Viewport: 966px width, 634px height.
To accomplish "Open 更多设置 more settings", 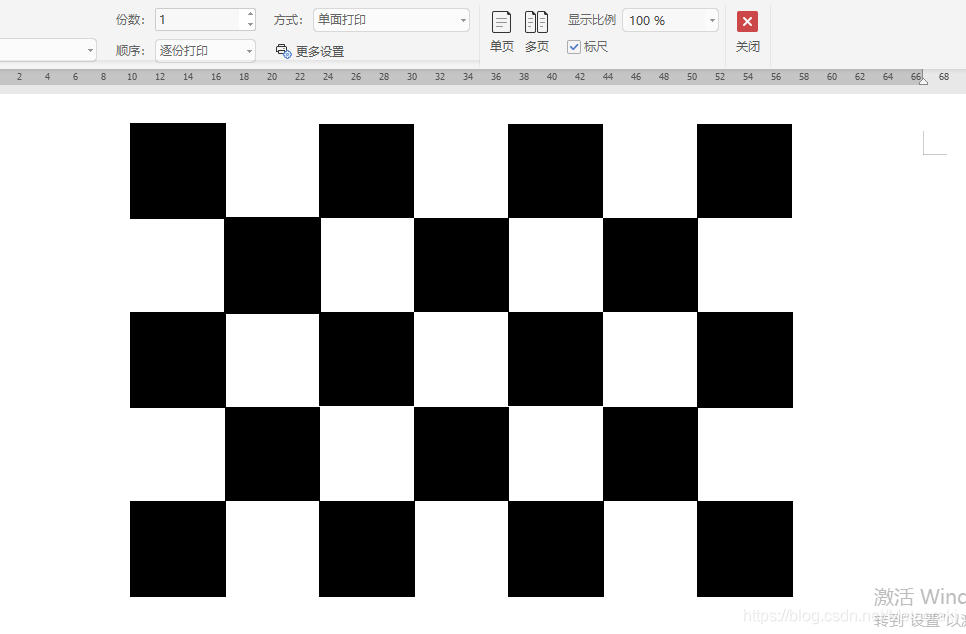I will (310, 51).
